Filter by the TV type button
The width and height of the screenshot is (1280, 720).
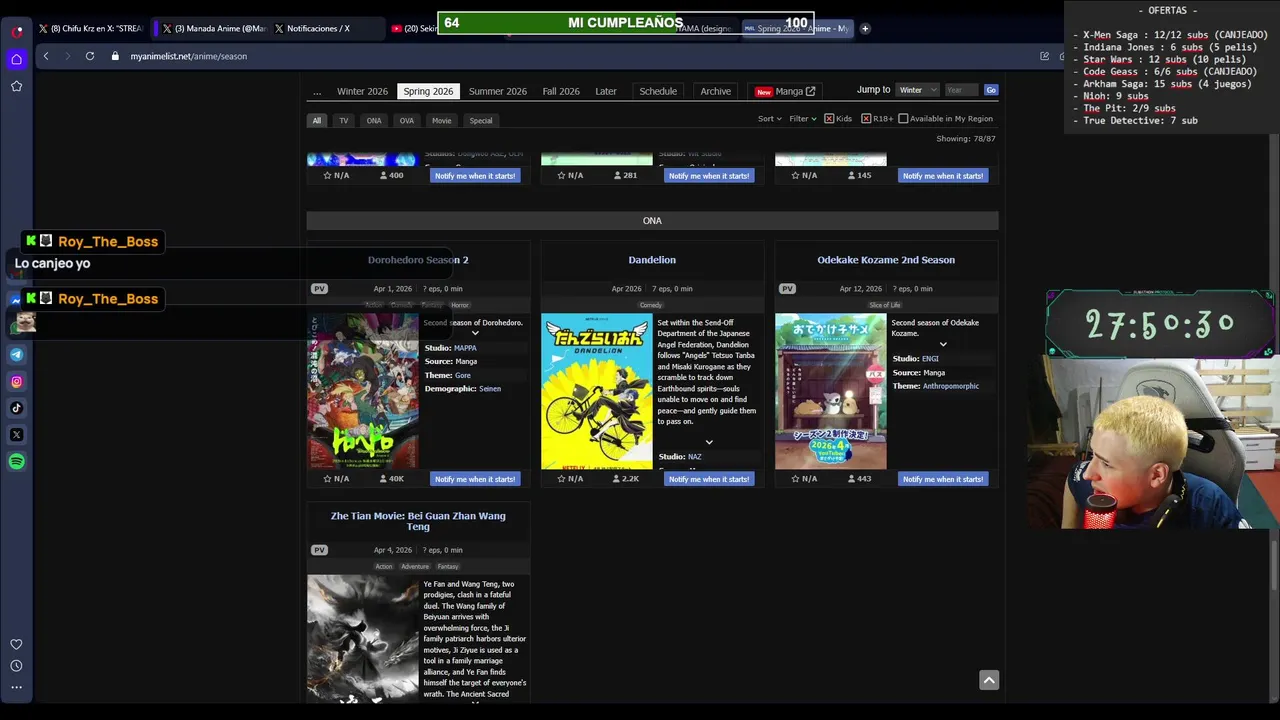[344, 120]
